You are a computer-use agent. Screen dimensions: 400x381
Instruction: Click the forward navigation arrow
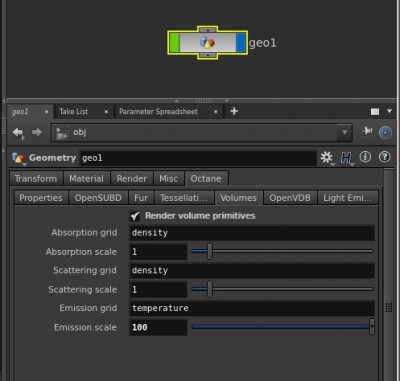pos(37,133)
